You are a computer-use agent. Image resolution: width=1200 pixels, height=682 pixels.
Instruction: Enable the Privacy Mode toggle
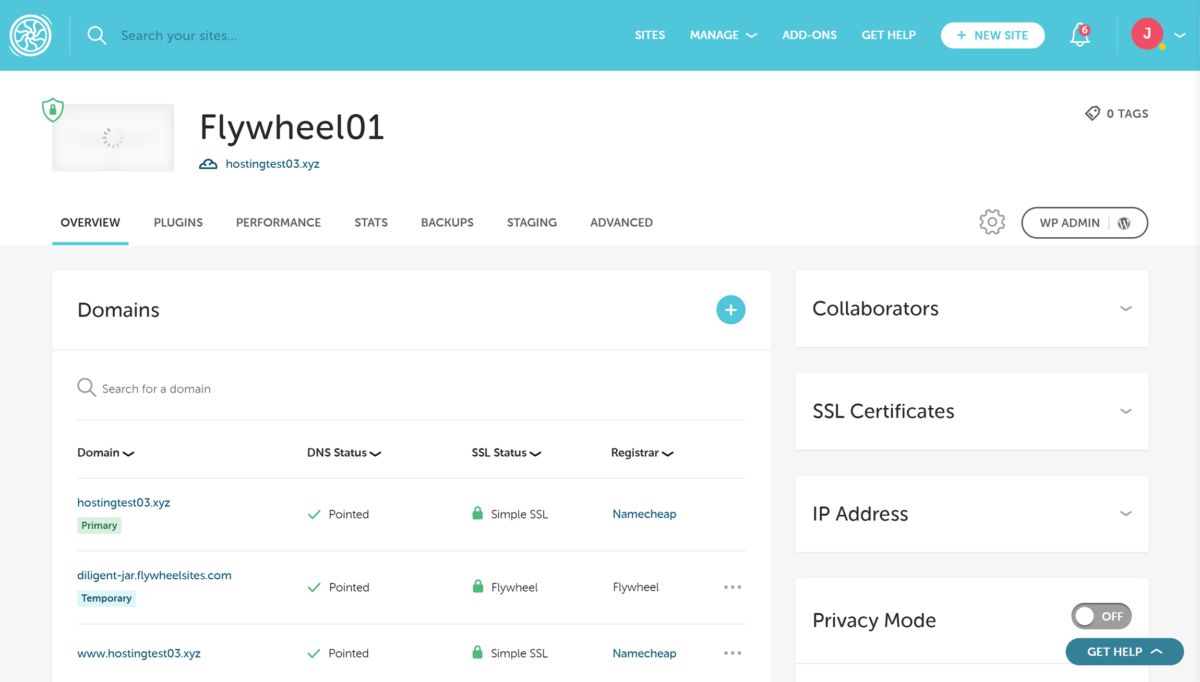click(1101, 616)
